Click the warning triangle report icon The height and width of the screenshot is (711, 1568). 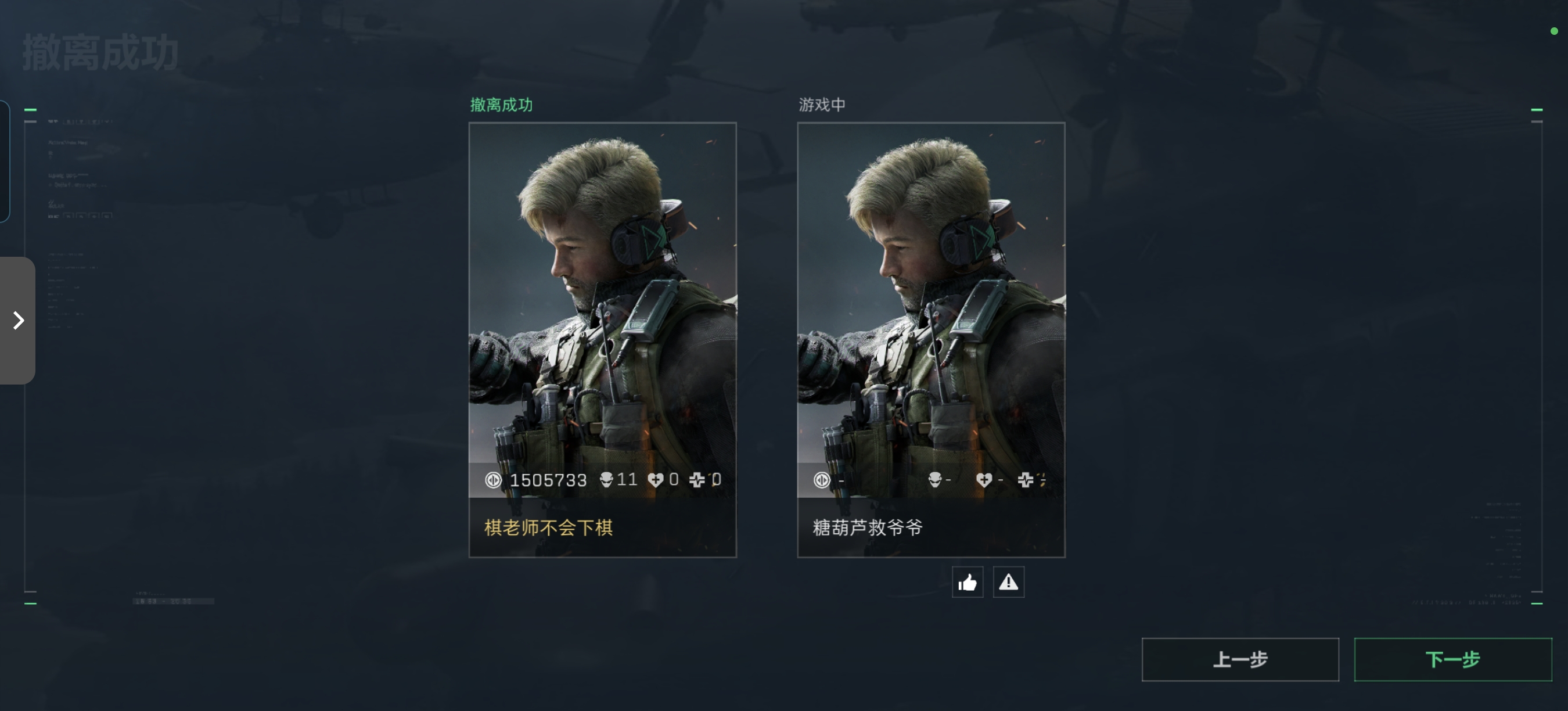click(x=1009, y=582)
